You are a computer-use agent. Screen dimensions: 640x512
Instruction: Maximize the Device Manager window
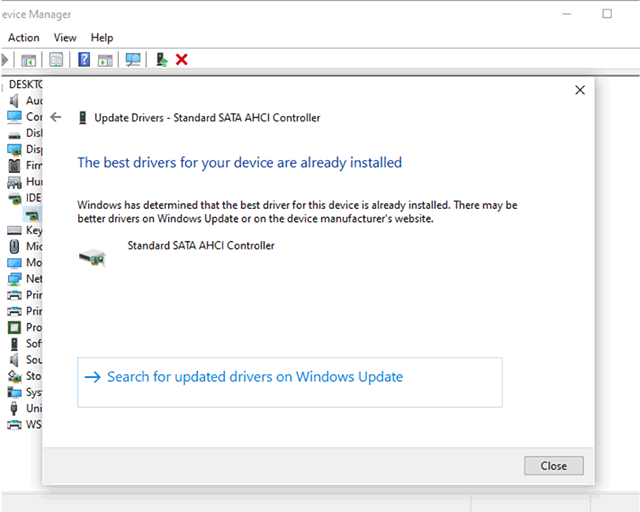[x=607, y=14]
